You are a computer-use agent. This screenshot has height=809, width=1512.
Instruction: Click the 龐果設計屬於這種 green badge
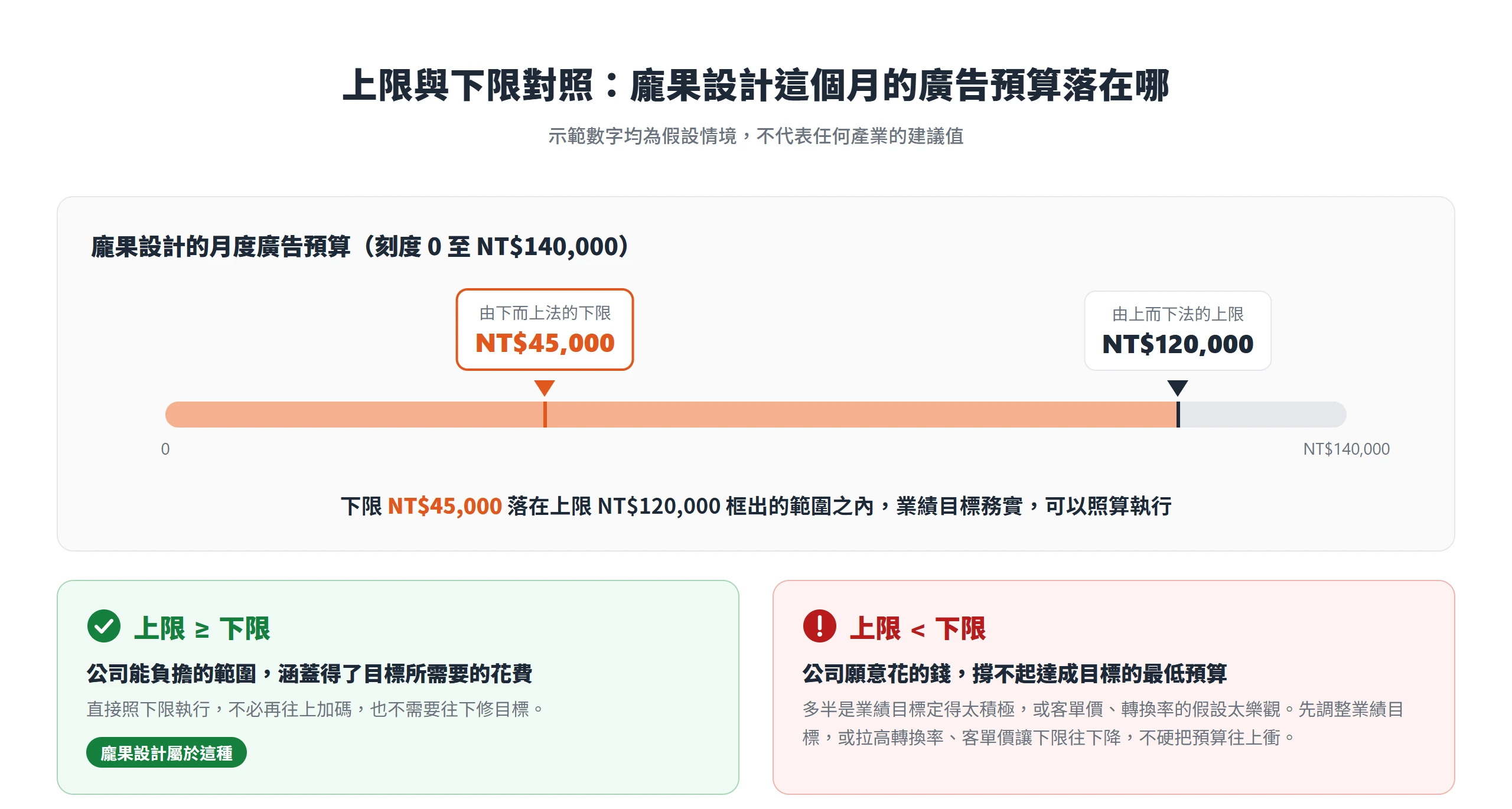(x=167, y=753)
